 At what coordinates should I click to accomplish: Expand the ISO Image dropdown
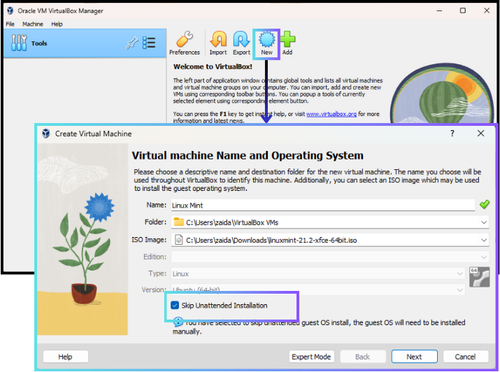[x=484, y=240]
